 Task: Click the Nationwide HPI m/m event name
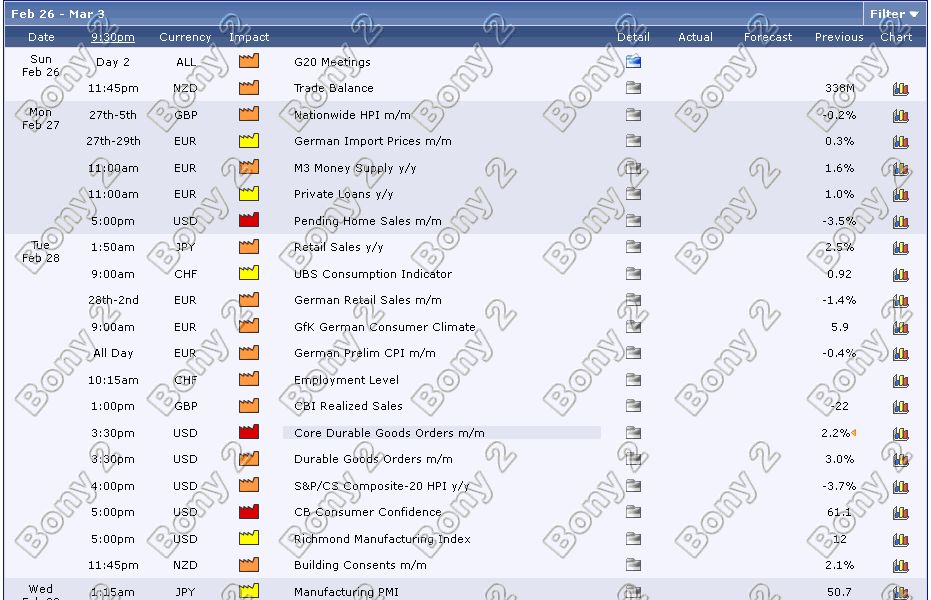click(x=352, y=115)
